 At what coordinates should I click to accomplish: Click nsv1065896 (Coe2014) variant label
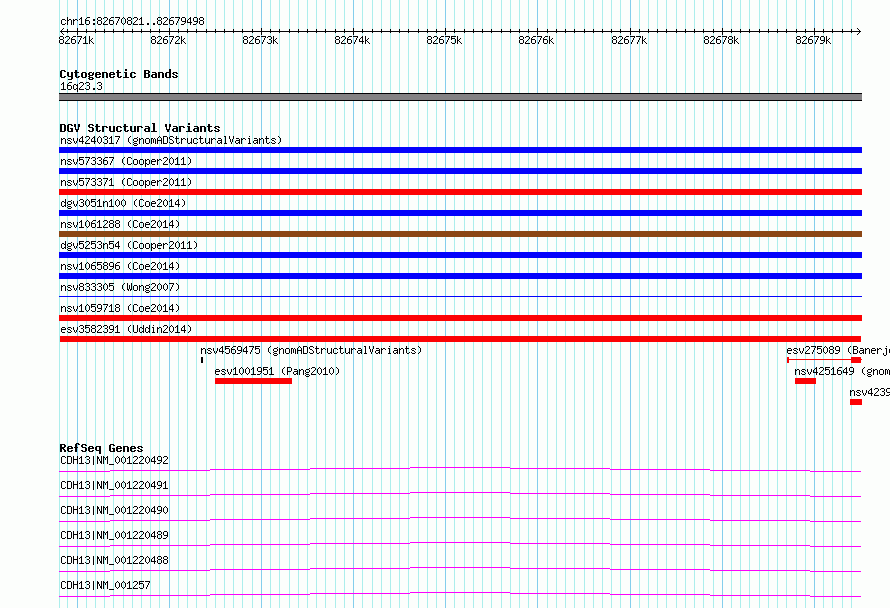pos(120,266)
